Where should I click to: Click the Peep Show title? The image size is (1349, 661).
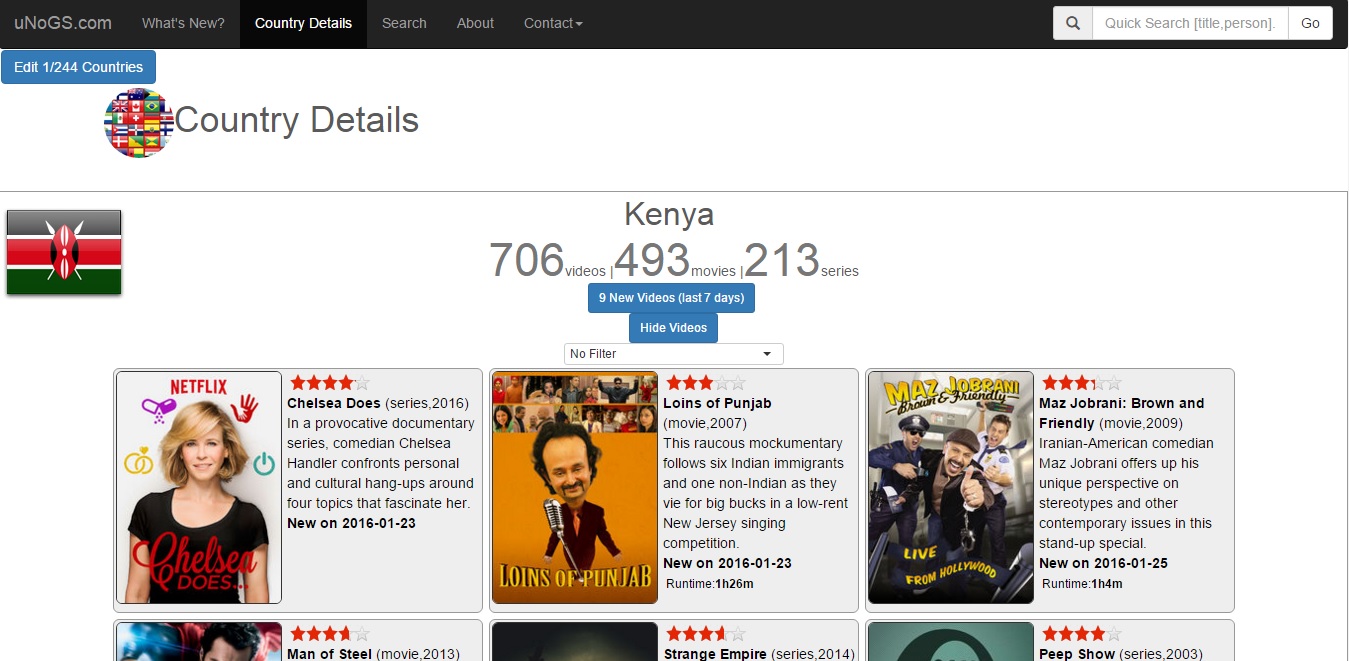1076,654
